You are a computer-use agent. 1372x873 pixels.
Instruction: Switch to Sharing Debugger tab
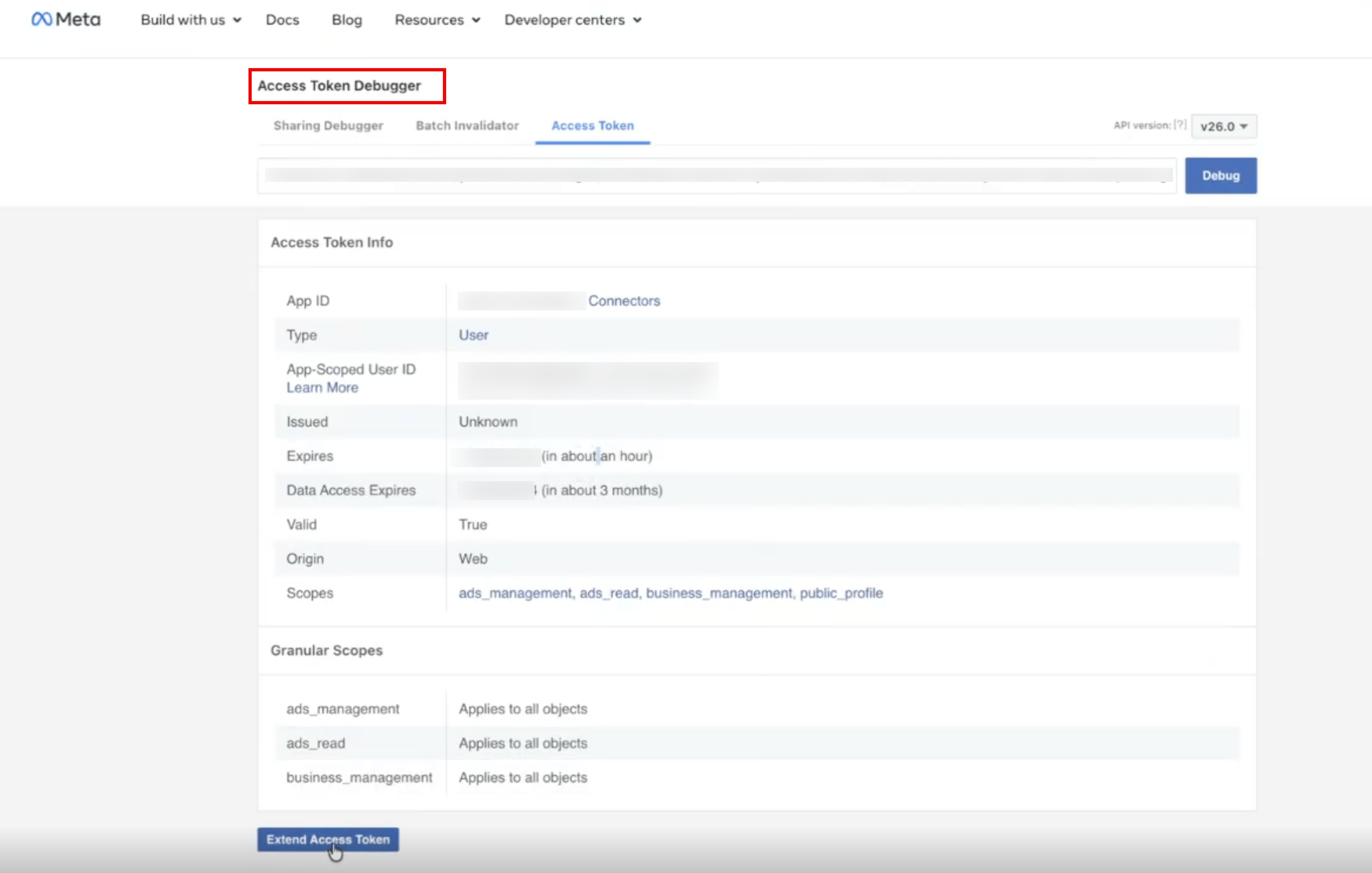328,125
